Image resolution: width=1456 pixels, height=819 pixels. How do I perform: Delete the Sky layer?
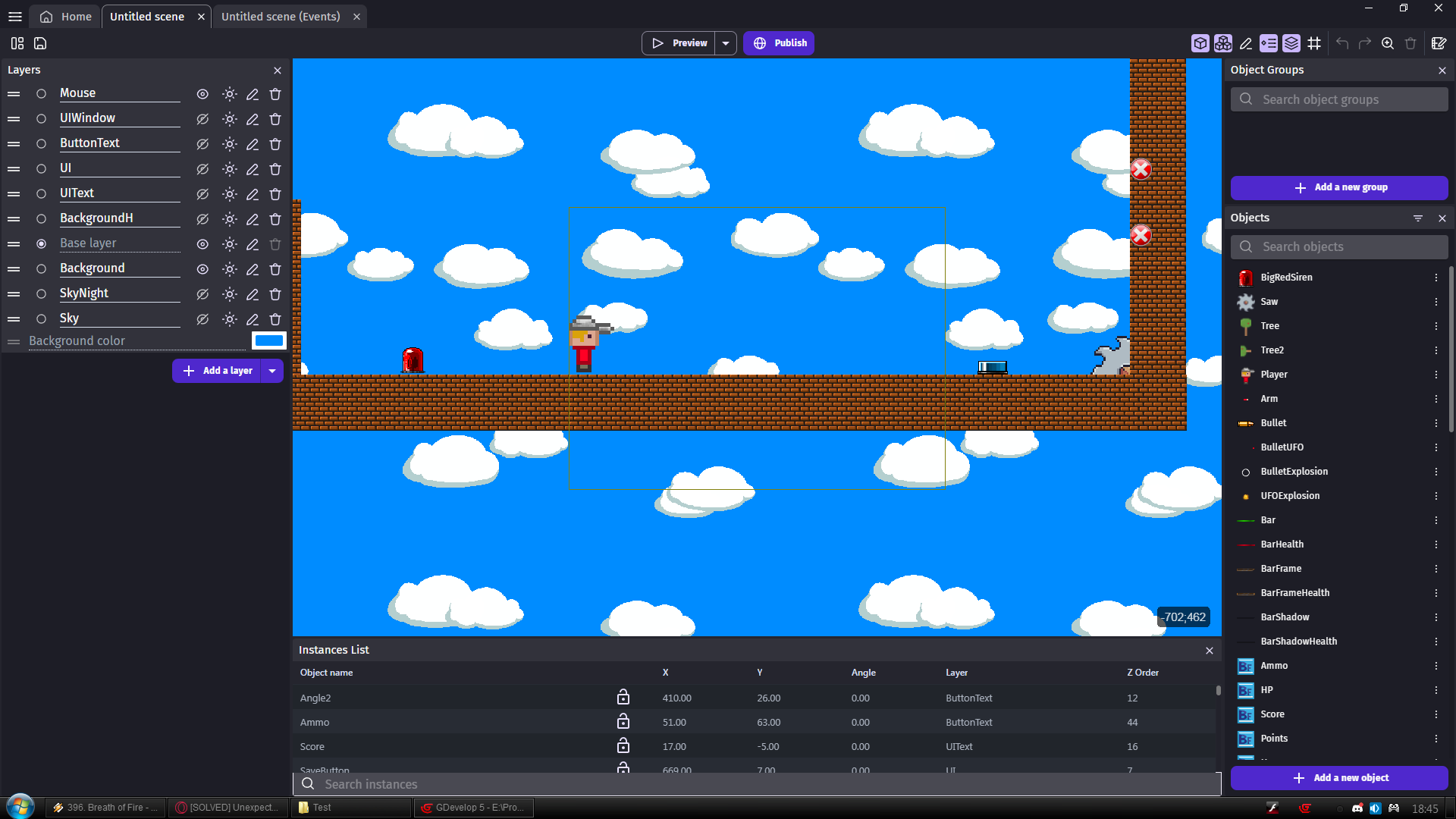pos(275,319)
